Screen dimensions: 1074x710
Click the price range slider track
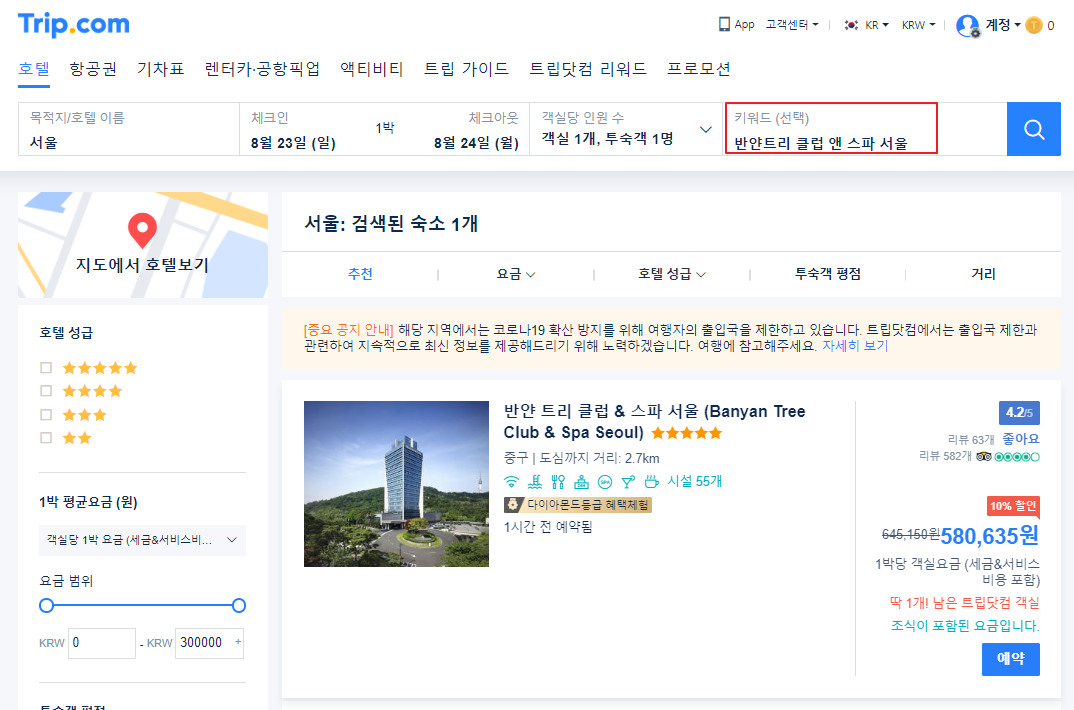tap(142, 605)
